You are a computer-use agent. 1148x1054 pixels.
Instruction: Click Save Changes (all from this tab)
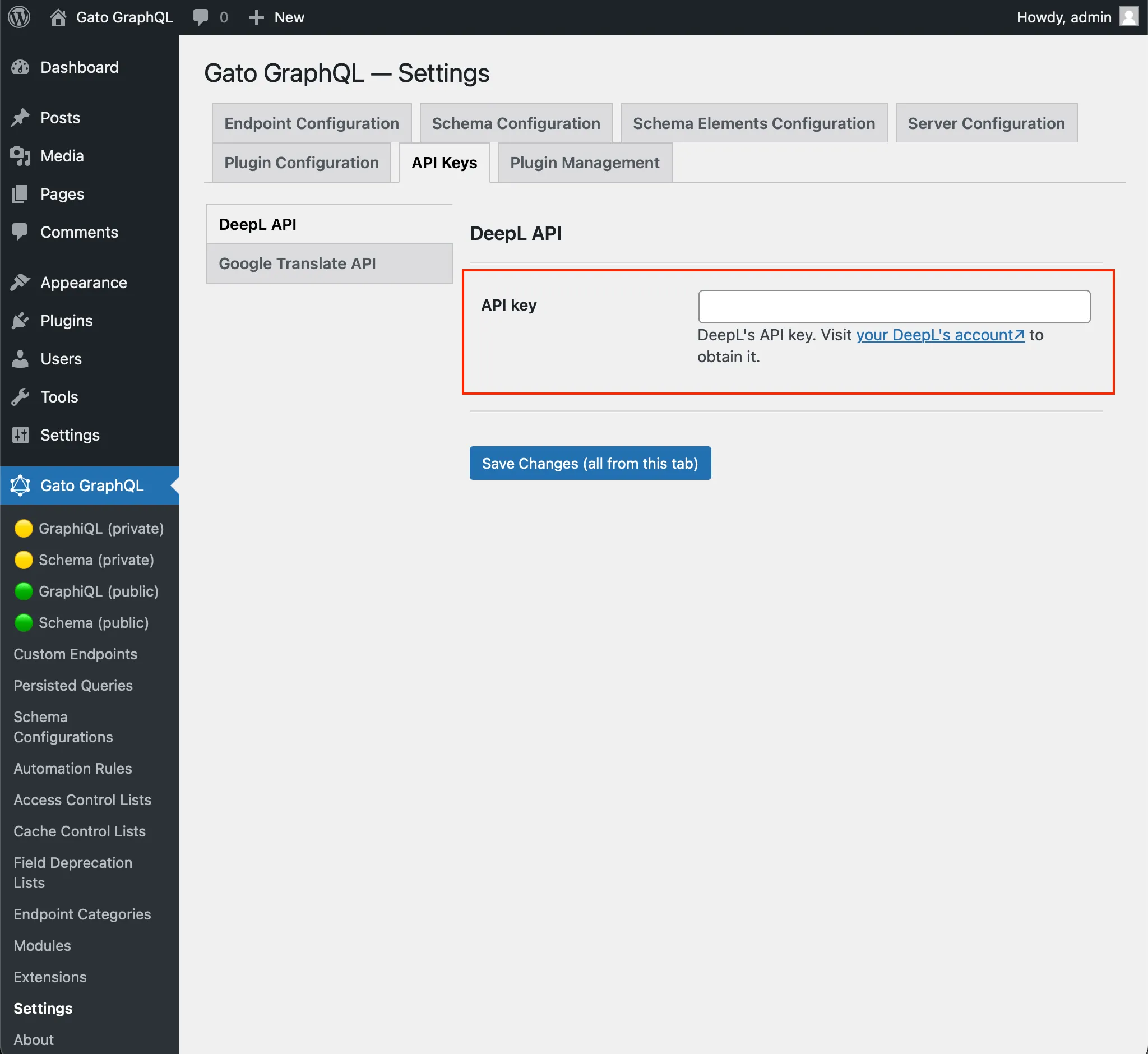[590, 463]
